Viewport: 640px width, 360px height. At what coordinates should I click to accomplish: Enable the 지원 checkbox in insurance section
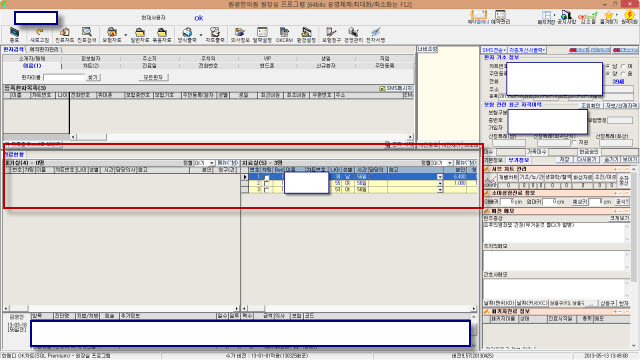tap(574, 142)
